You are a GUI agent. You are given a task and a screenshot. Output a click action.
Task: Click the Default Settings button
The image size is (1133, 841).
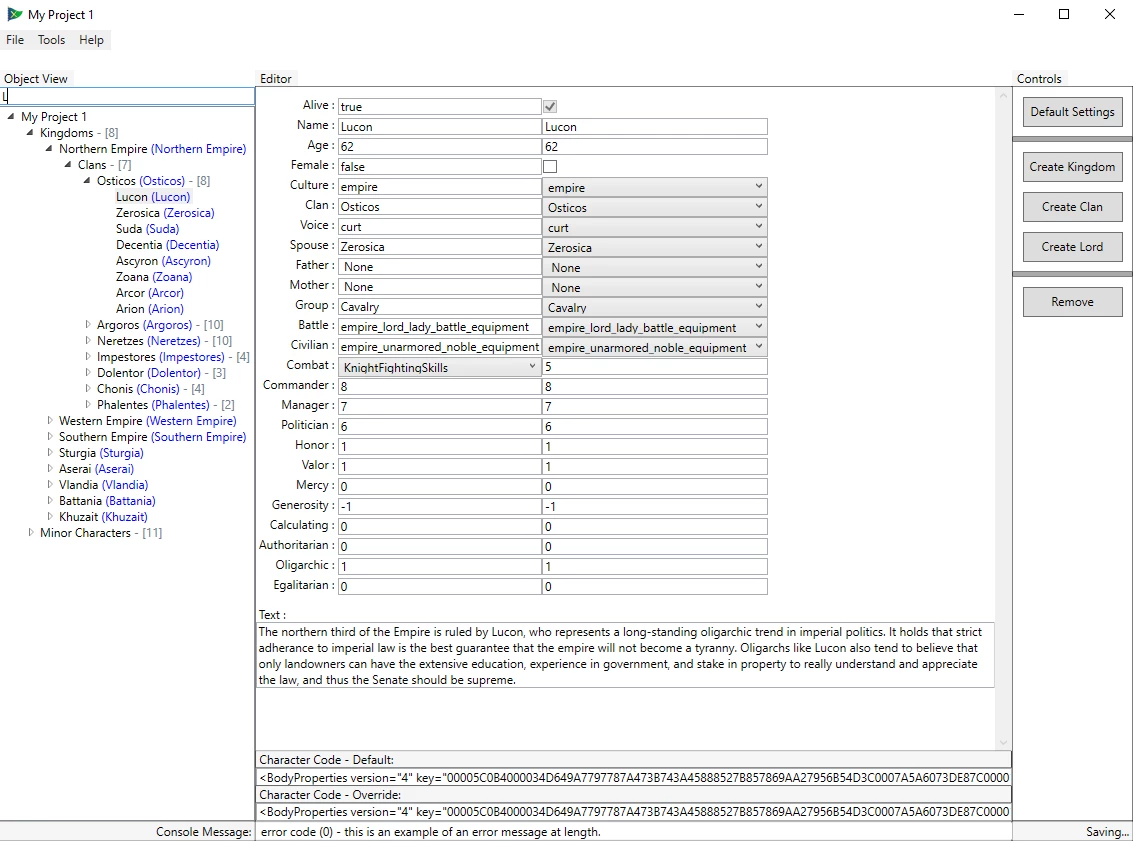pos(1072,112)
